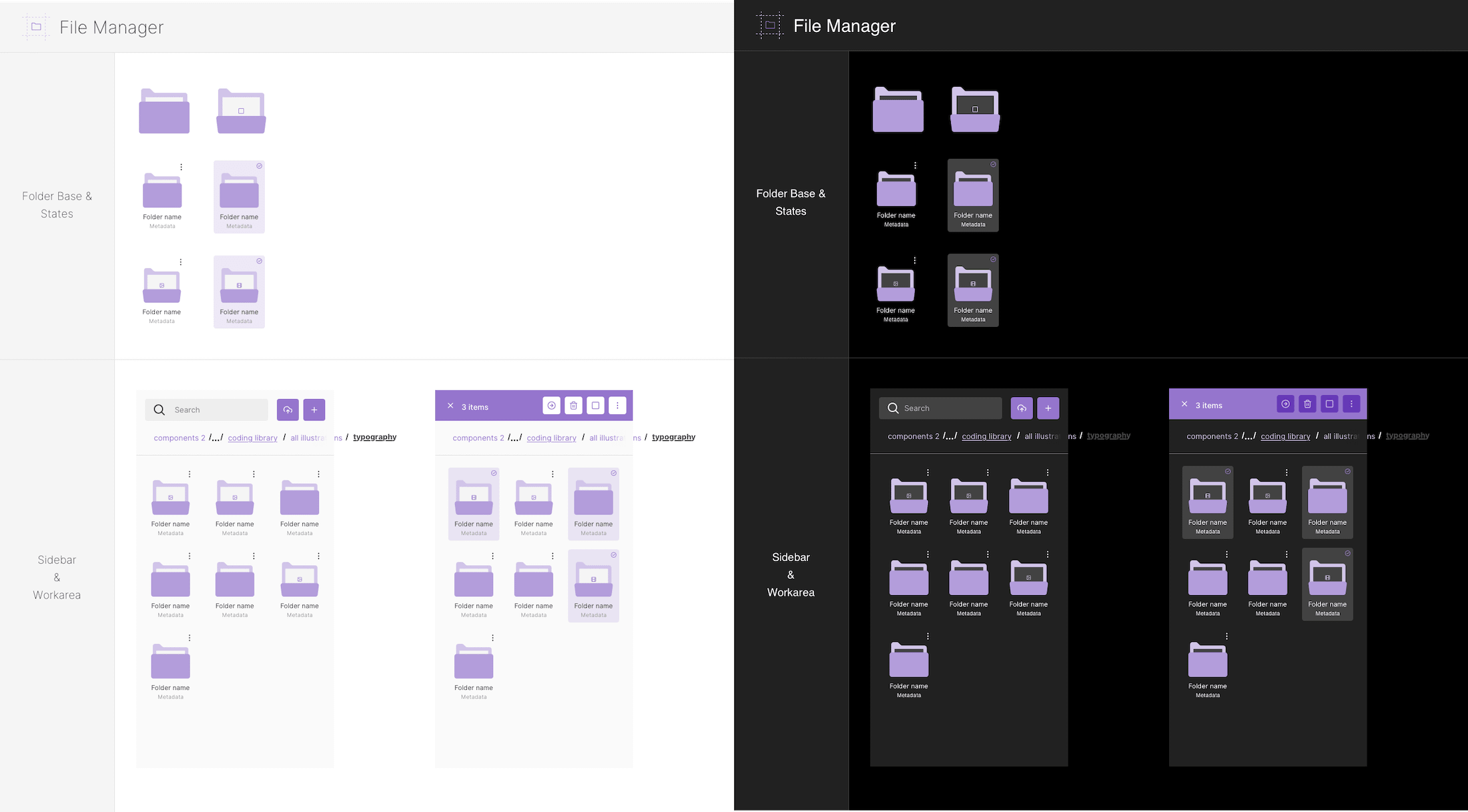The width and height of the screenshot is (1468, 812).
Task: Uncheck the selected open folder's checkmark, light Folder Base
Action: [260, 261]
